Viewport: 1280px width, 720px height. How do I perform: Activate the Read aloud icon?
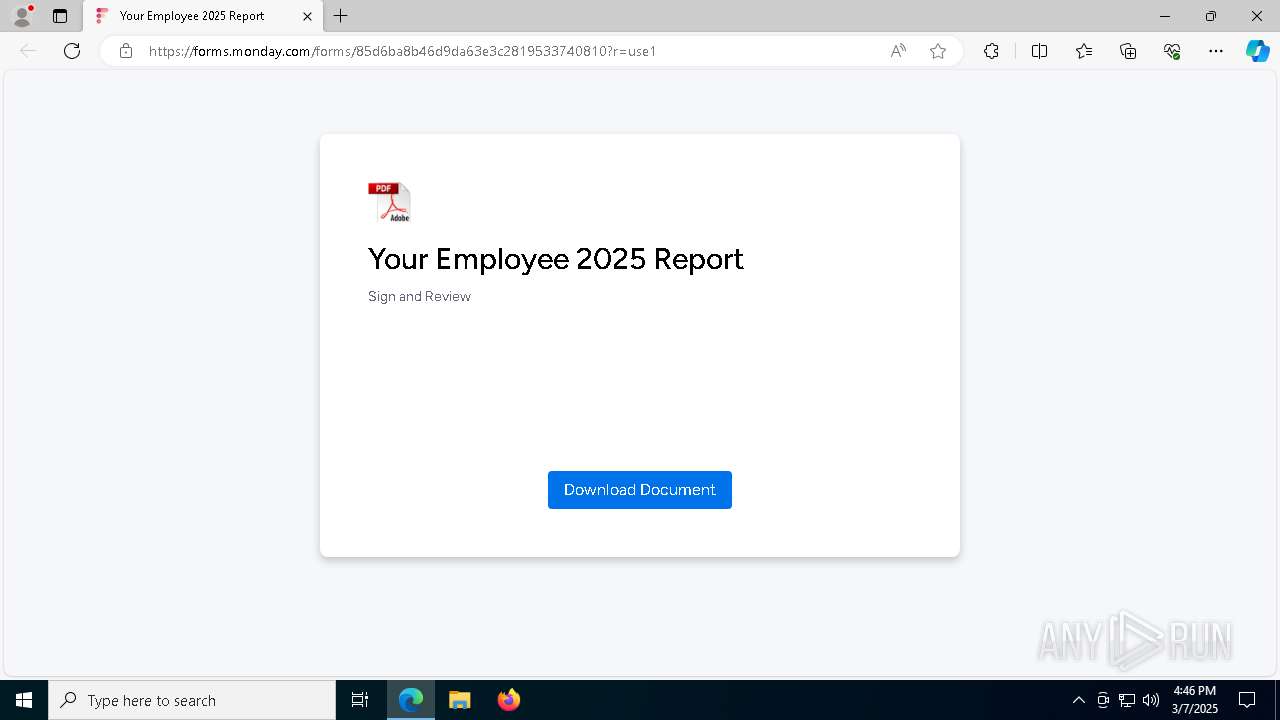point(898,51)
